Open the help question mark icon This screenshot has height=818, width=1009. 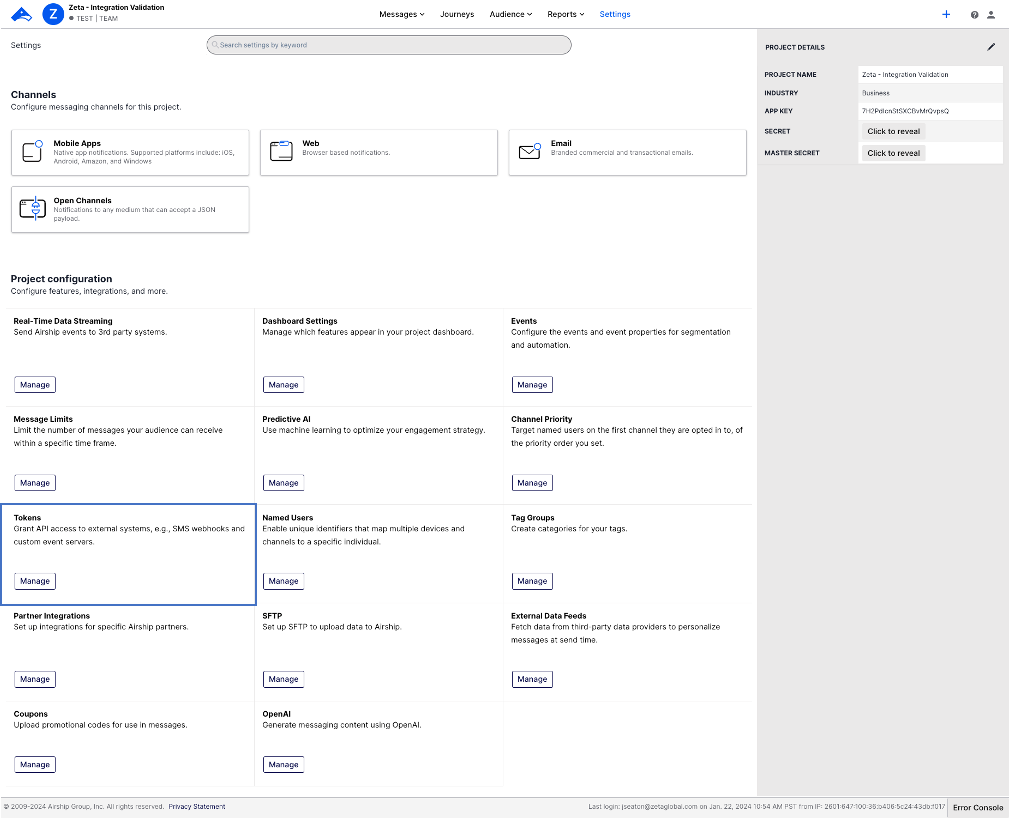pos(974,15)
